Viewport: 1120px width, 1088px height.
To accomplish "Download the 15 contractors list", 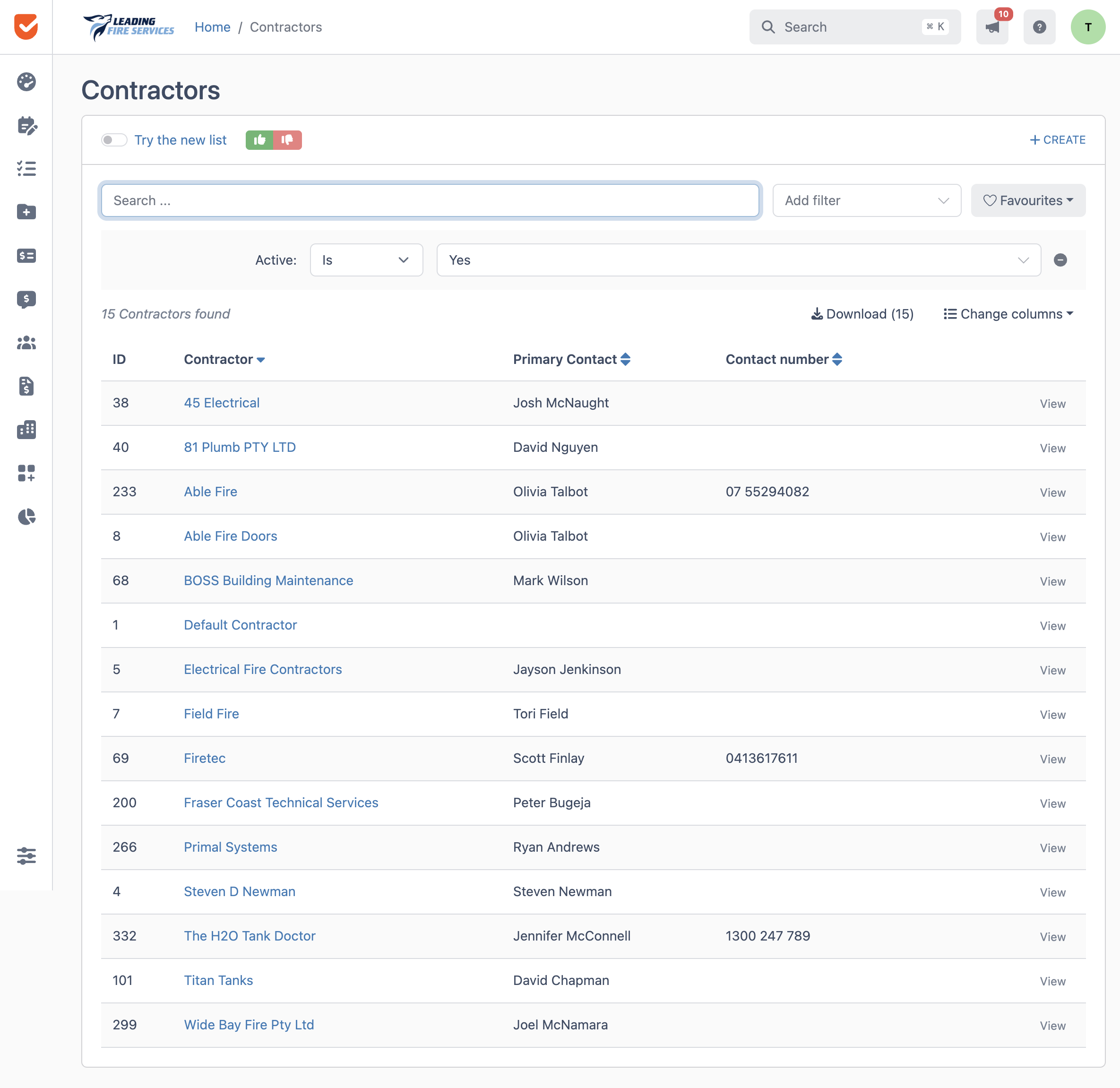I will coord(862,314).
